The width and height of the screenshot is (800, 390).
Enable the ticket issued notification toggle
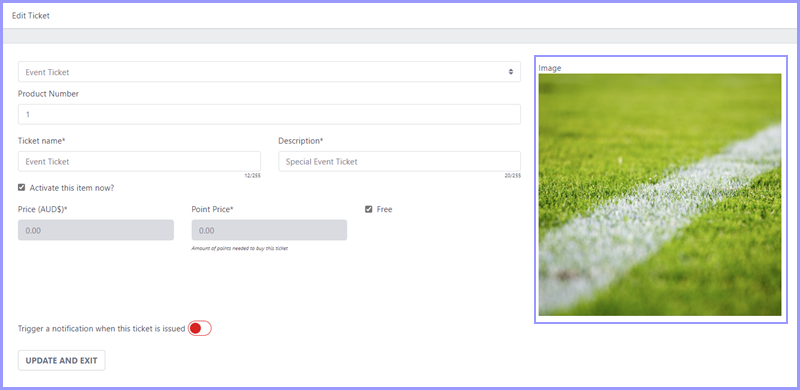199,328
